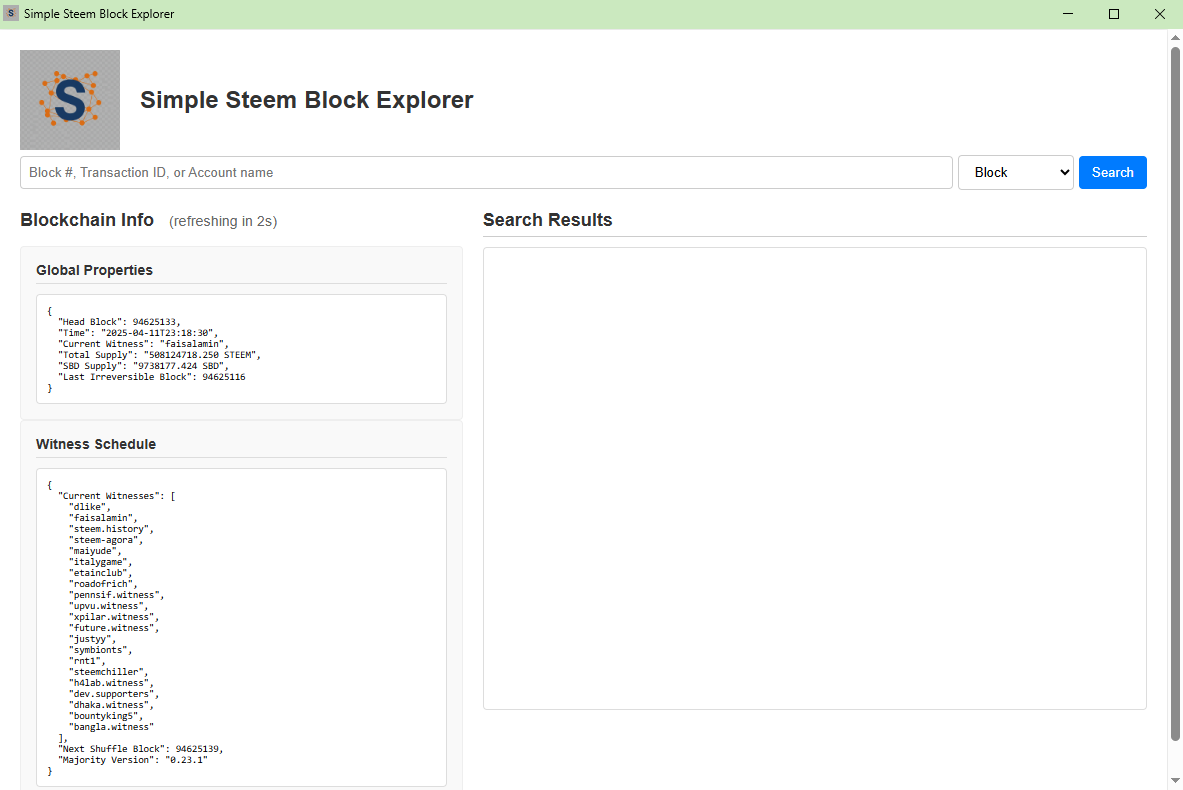Image resolution: width=1183 pixels, height=790 pixels.
Task: Click witness entry "upvu.witness"
Action: point(109,606)
